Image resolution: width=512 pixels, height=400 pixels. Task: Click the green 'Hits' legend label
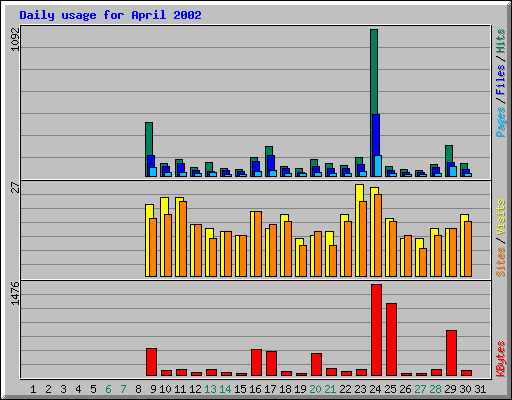[501, 41]
